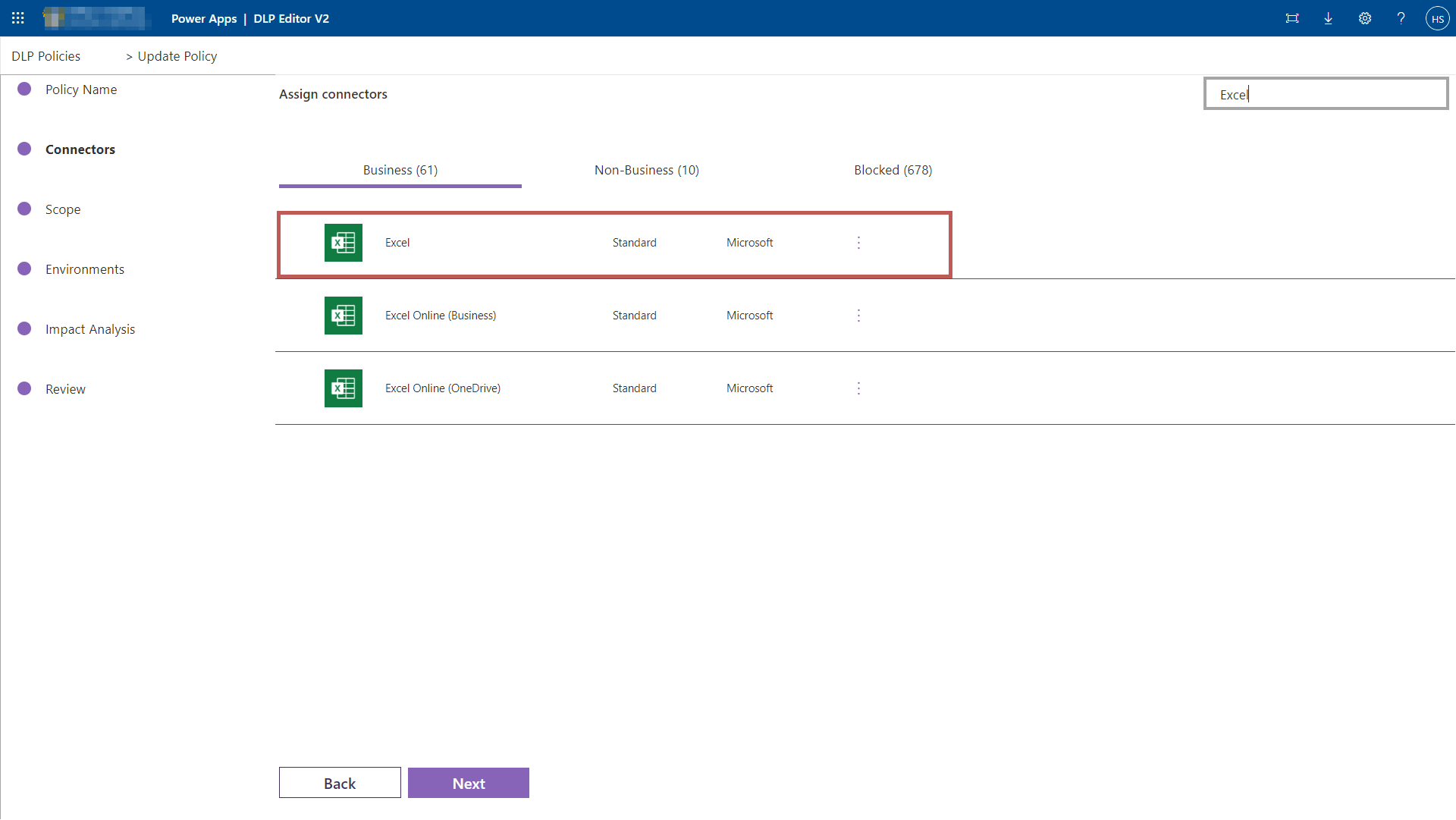Viewport: 1456px width, 820px height.
Task: Click the HS account avatar
Action: [1438, 18]
